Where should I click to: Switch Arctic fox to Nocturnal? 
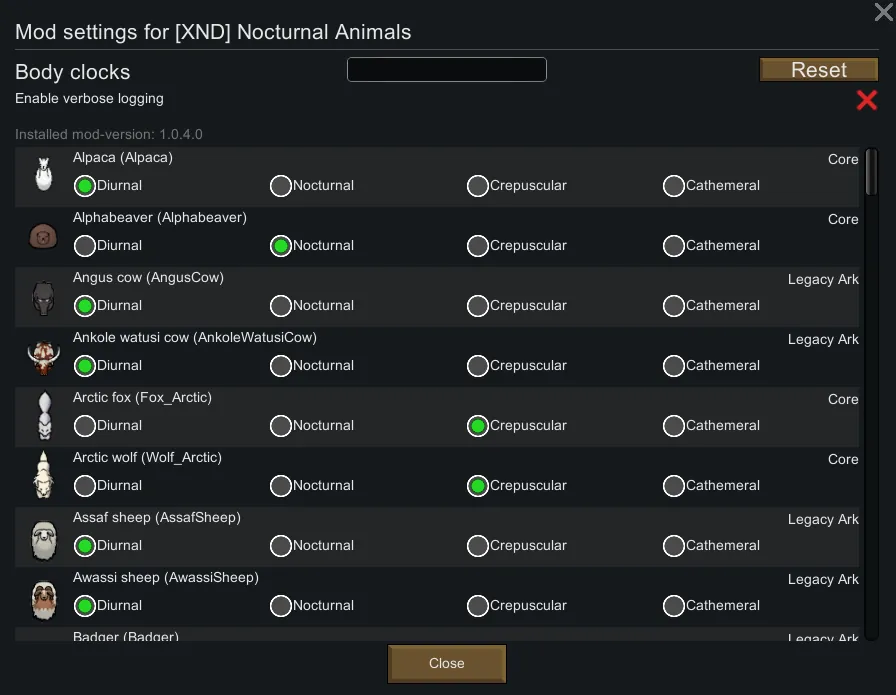click(x=281, y=426)
